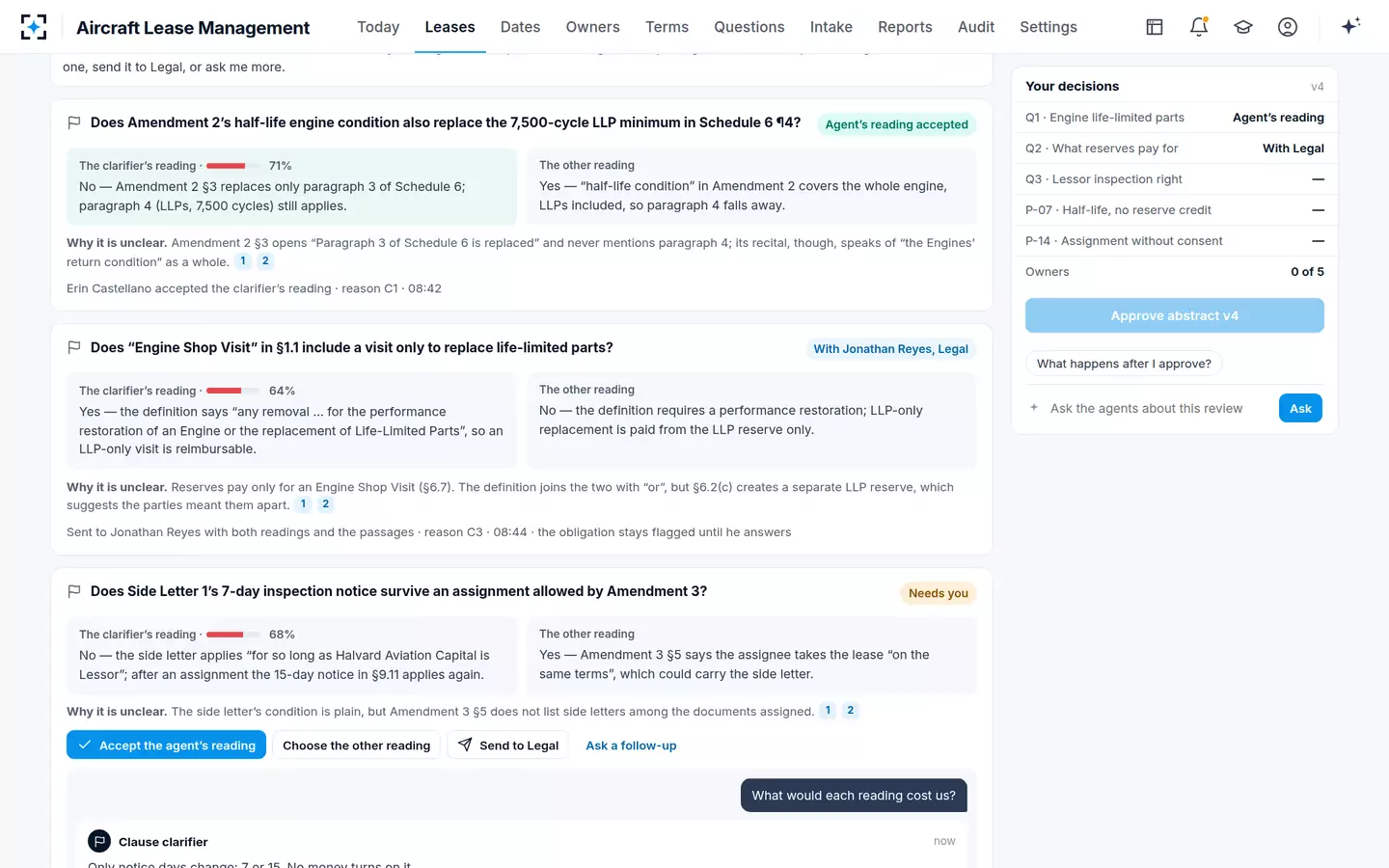Open the Intake tab
This screenshot has width=1389, height=868.
click(831, 27)
